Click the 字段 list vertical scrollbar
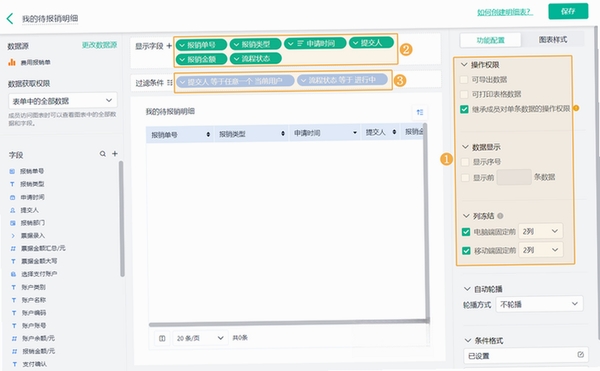The image size is (600, 371). click(x=122, y=218)
